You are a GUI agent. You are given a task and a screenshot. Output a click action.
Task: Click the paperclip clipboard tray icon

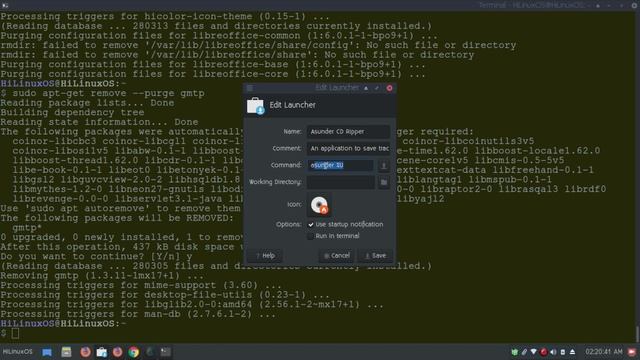524,352
